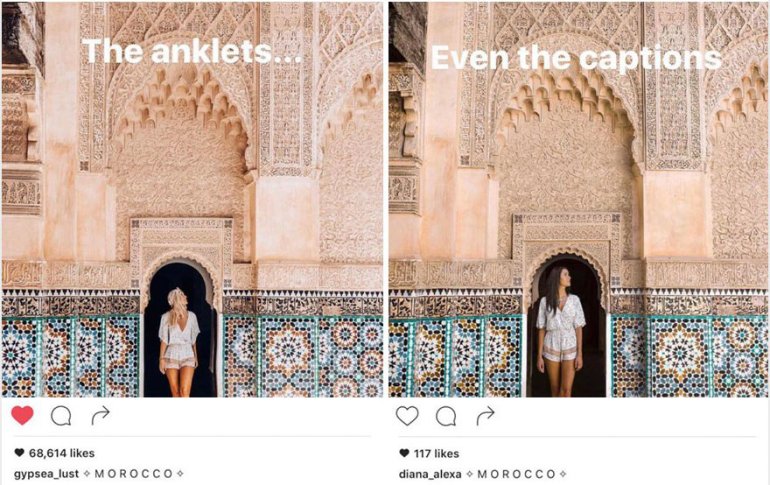Click MOROCCO caption under gypsea_lust post
770x485 pixels.
[133, 474]
